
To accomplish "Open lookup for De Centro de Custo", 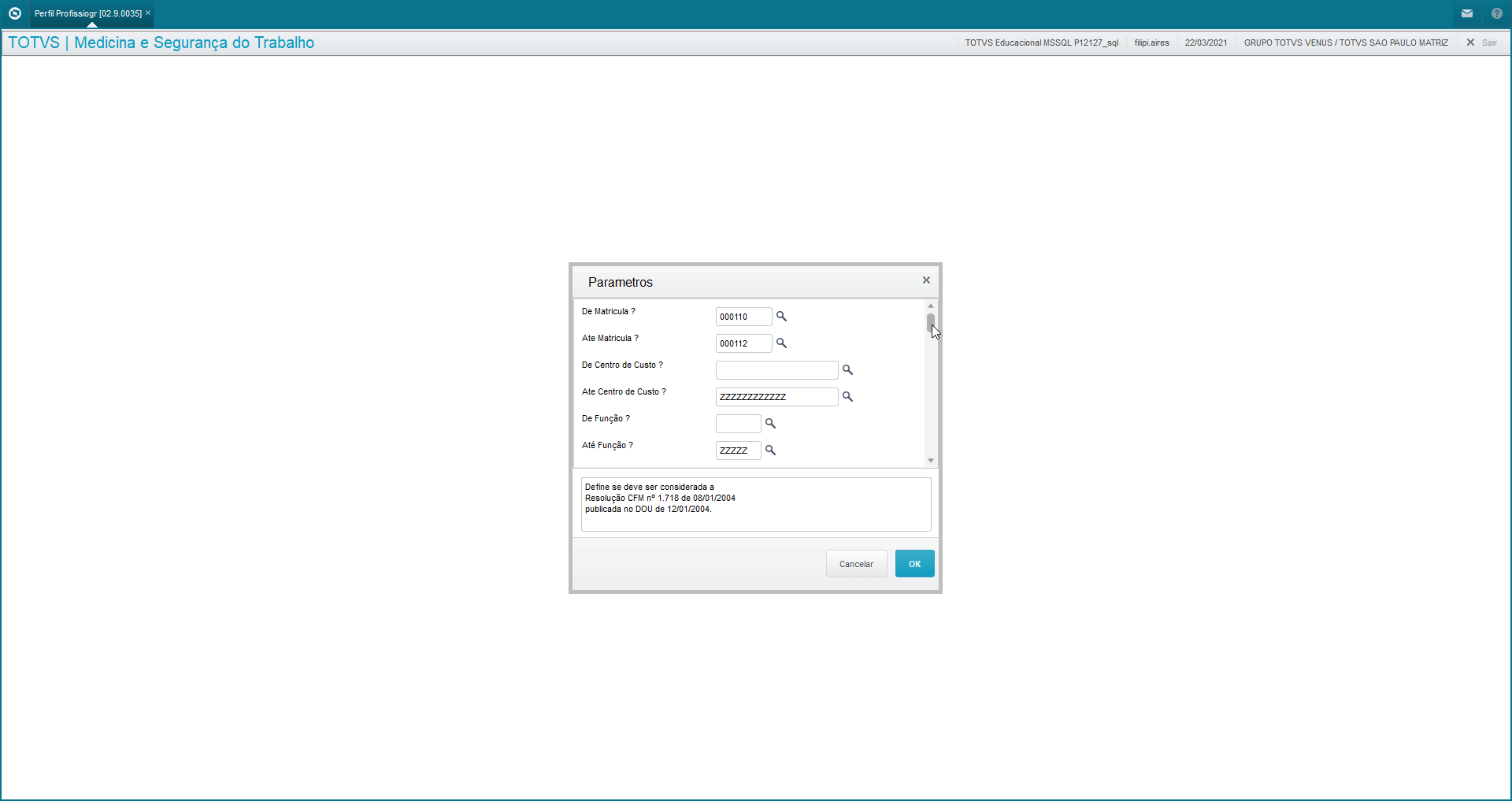I will (847, 370).
